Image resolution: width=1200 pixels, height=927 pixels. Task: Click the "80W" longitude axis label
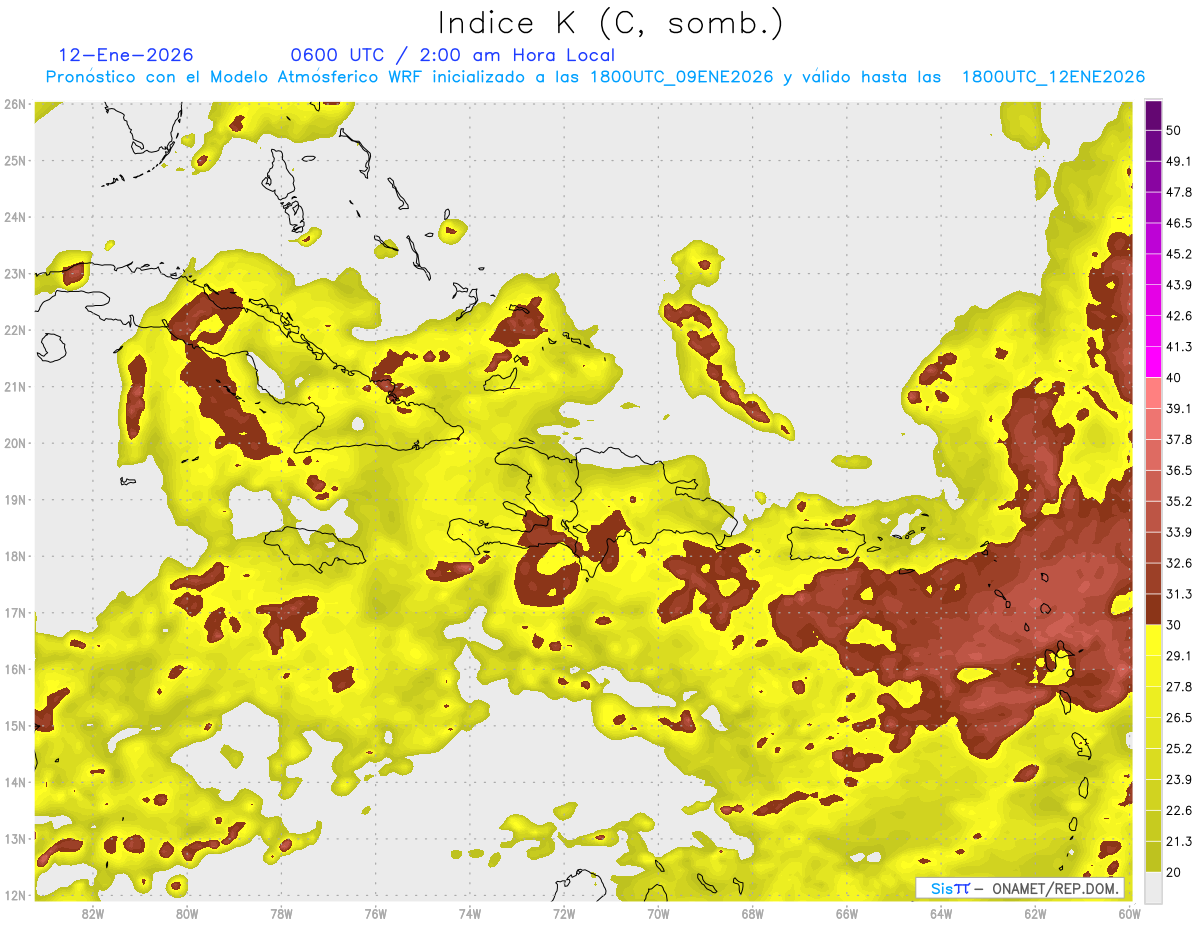[186, 913]
